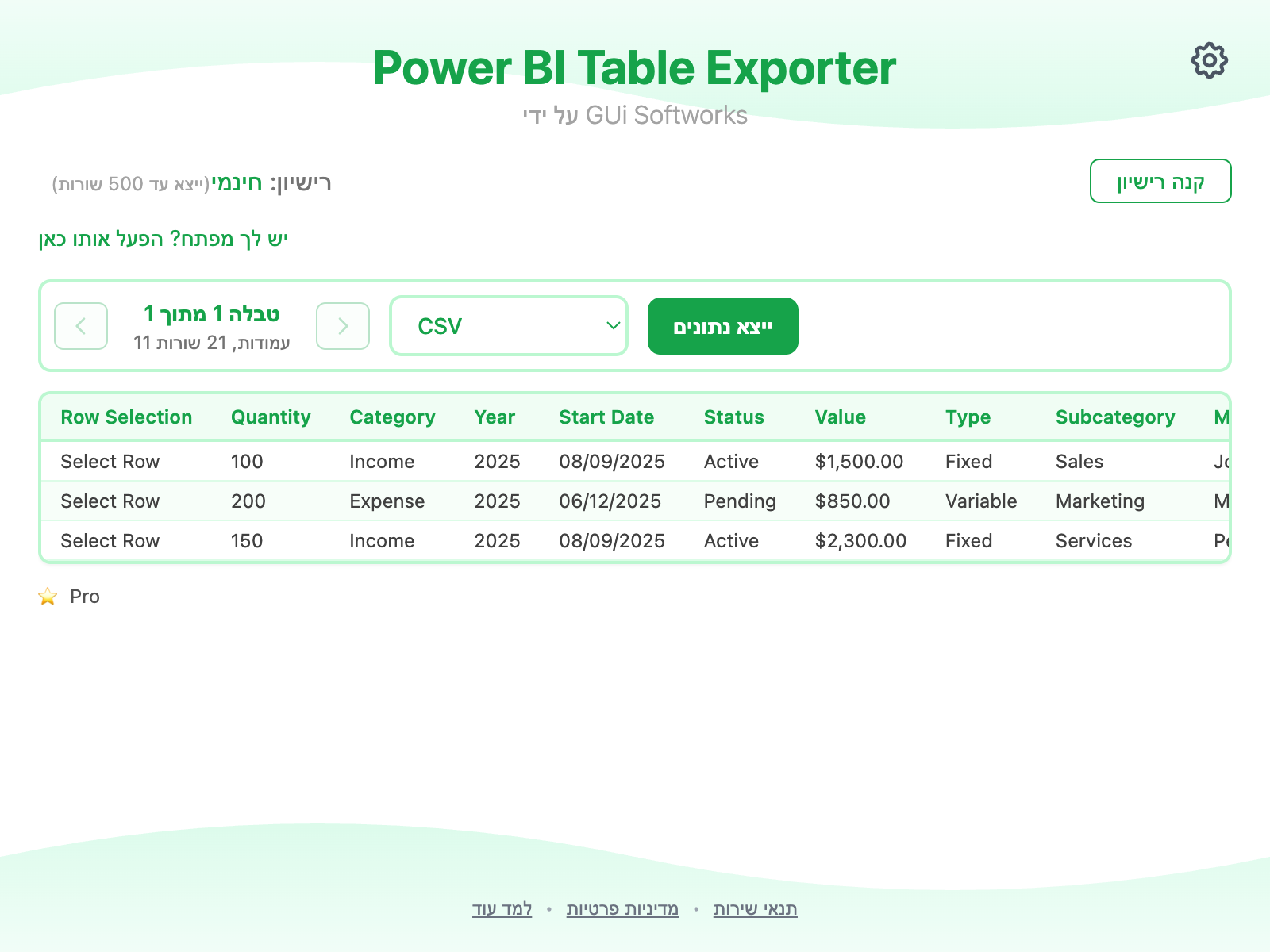Click the buy license button

click(1160, 182)
